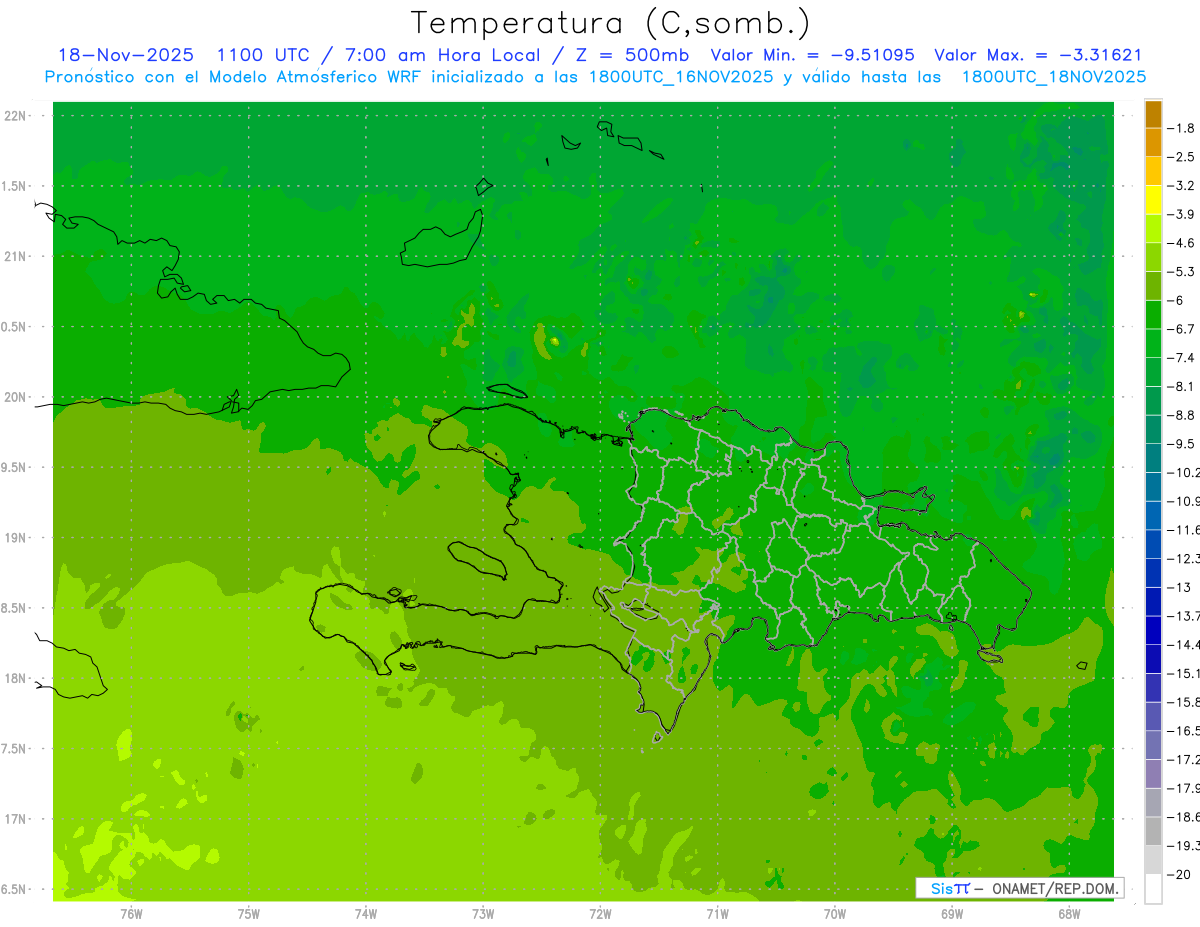Click the '-6.7' legend value
This screenshot has width=1200, height=927.
point(1181,329)
